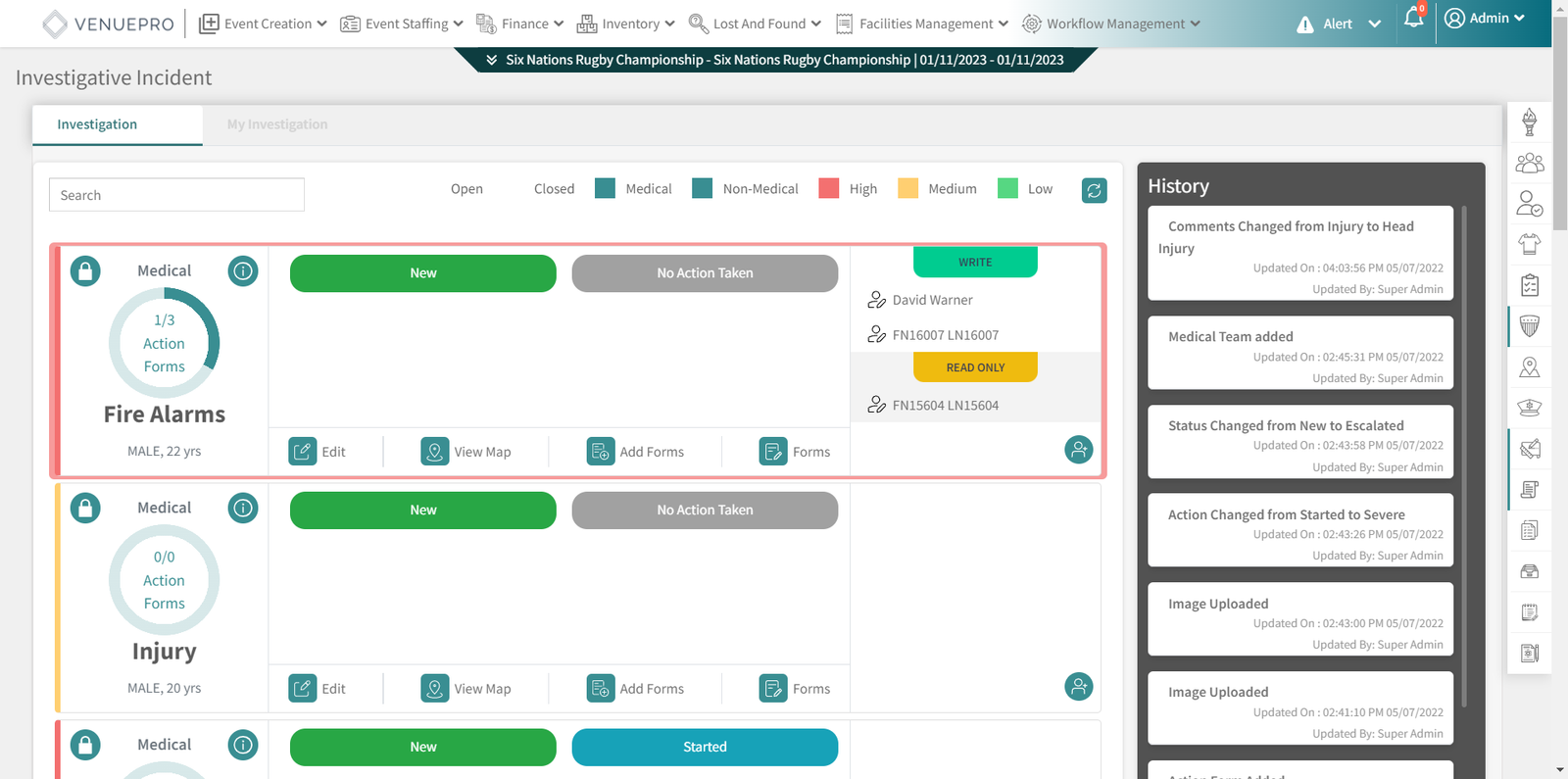Expand the Admin user menu
The width and height of the screenshot is (1568, 779).
click(1486, 19)
